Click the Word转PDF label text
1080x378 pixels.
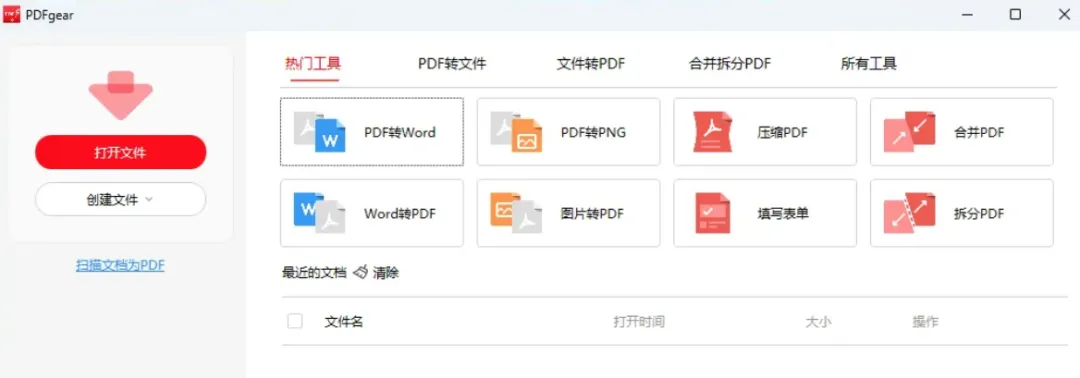[x=400, y=213]
